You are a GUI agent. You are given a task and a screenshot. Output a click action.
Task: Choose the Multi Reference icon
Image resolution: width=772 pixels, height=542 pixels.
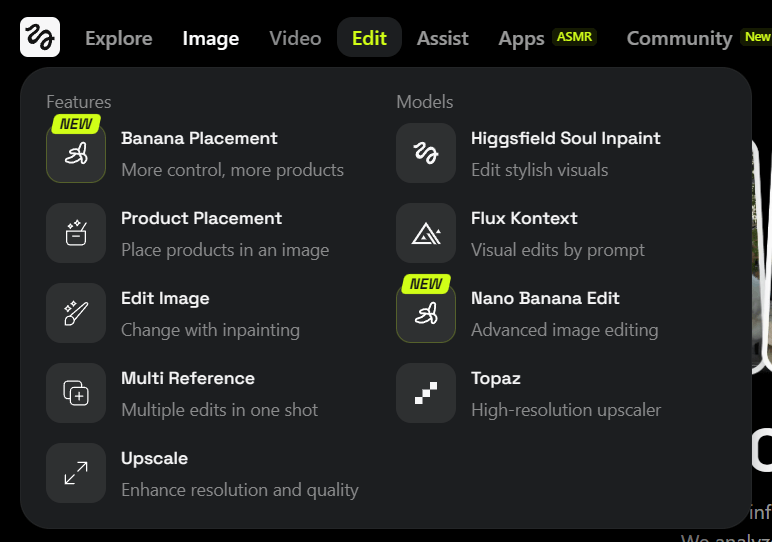coord(76,393)
